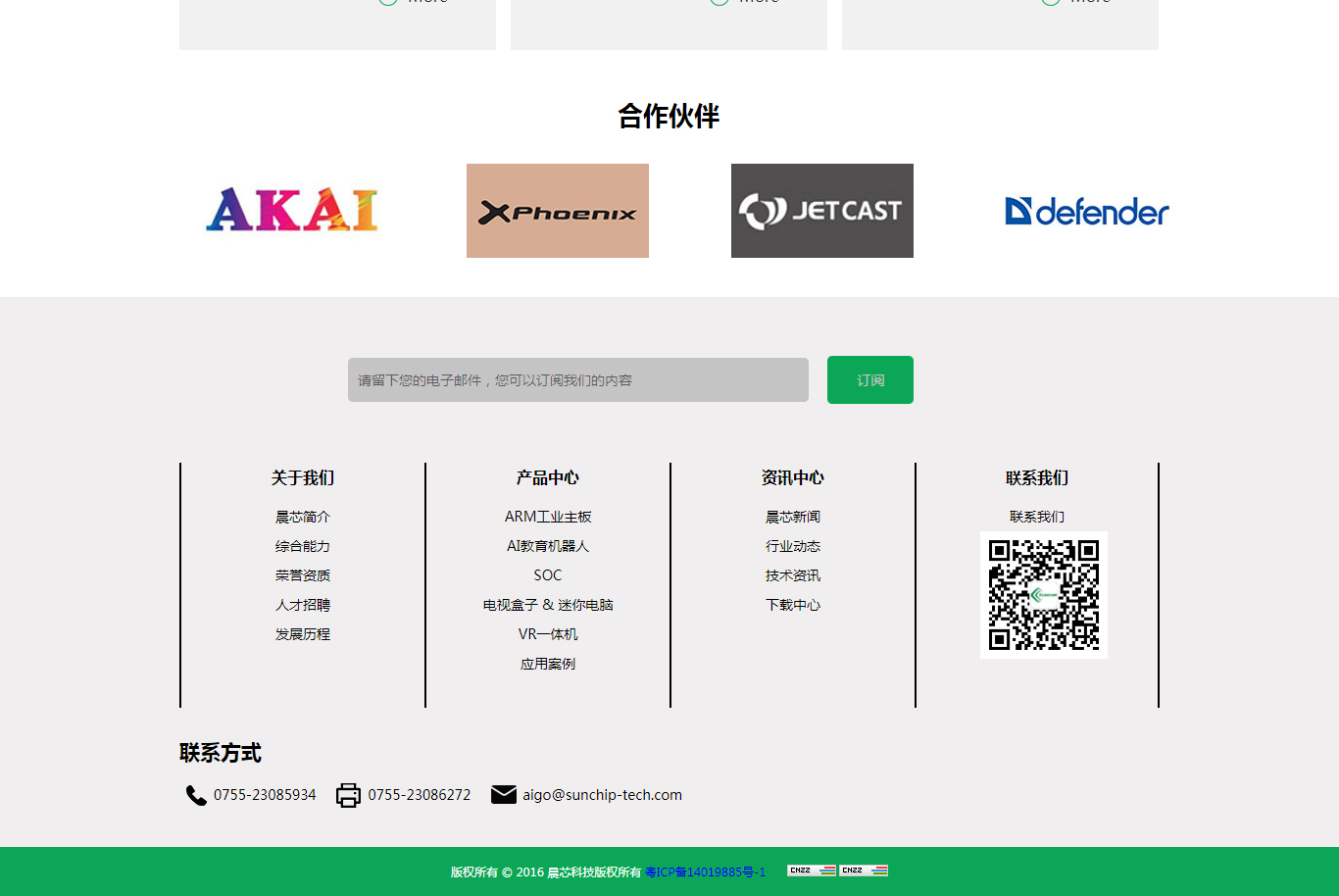Viewport: 1339px width, 896px height.
Task: Open the 粤ICP备14019885号-1 registration link
Action: tap(705, 871)
